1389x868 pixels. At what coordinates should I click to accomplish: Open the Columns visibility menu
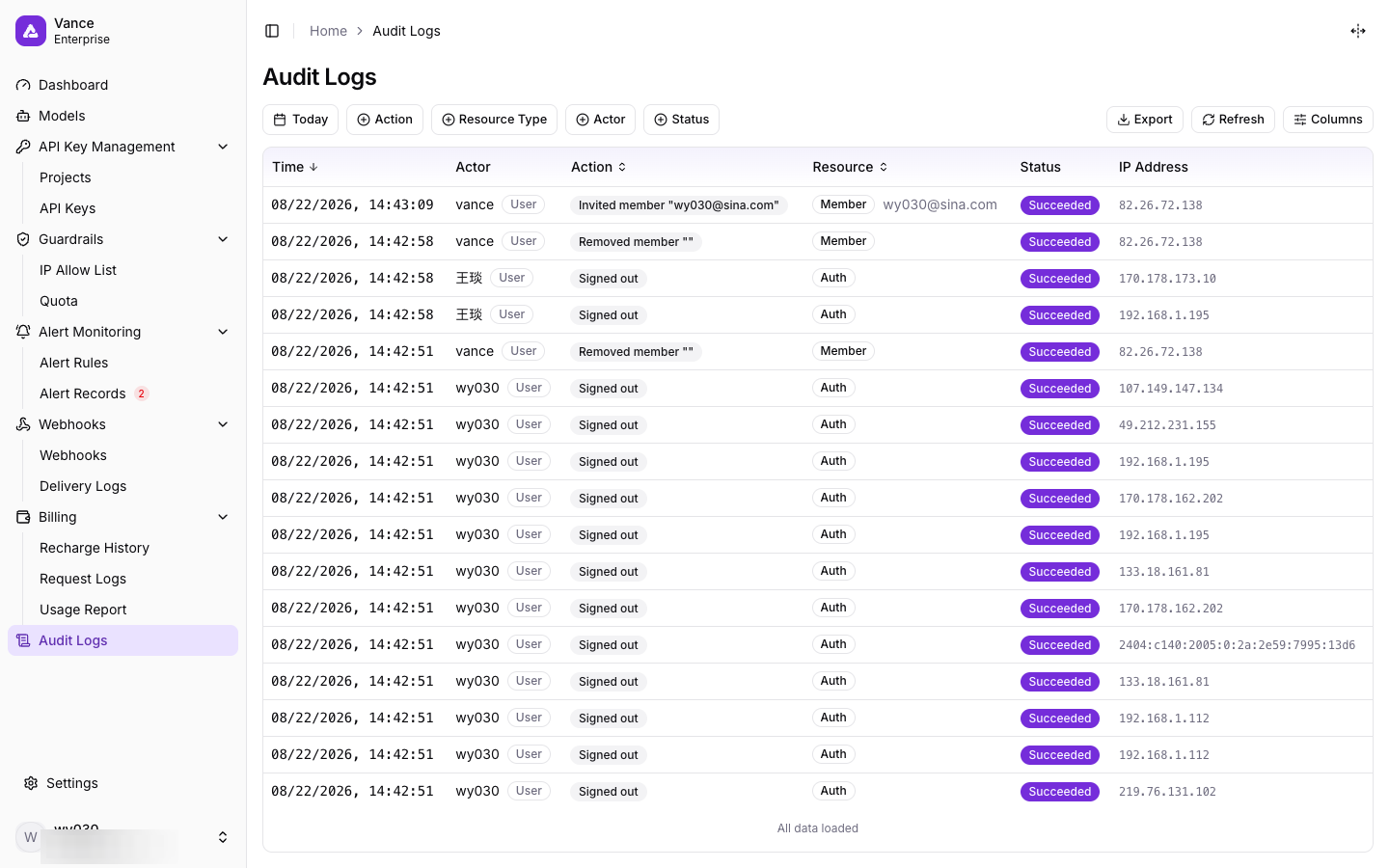[x=1328, y=120]
